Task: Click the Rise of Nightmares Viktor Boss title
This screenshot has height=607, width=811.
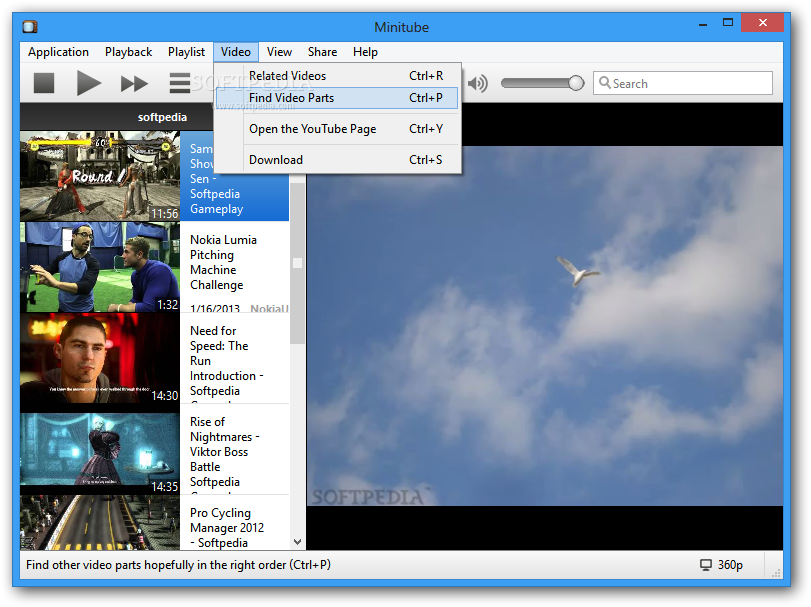Action: [224, 452]
